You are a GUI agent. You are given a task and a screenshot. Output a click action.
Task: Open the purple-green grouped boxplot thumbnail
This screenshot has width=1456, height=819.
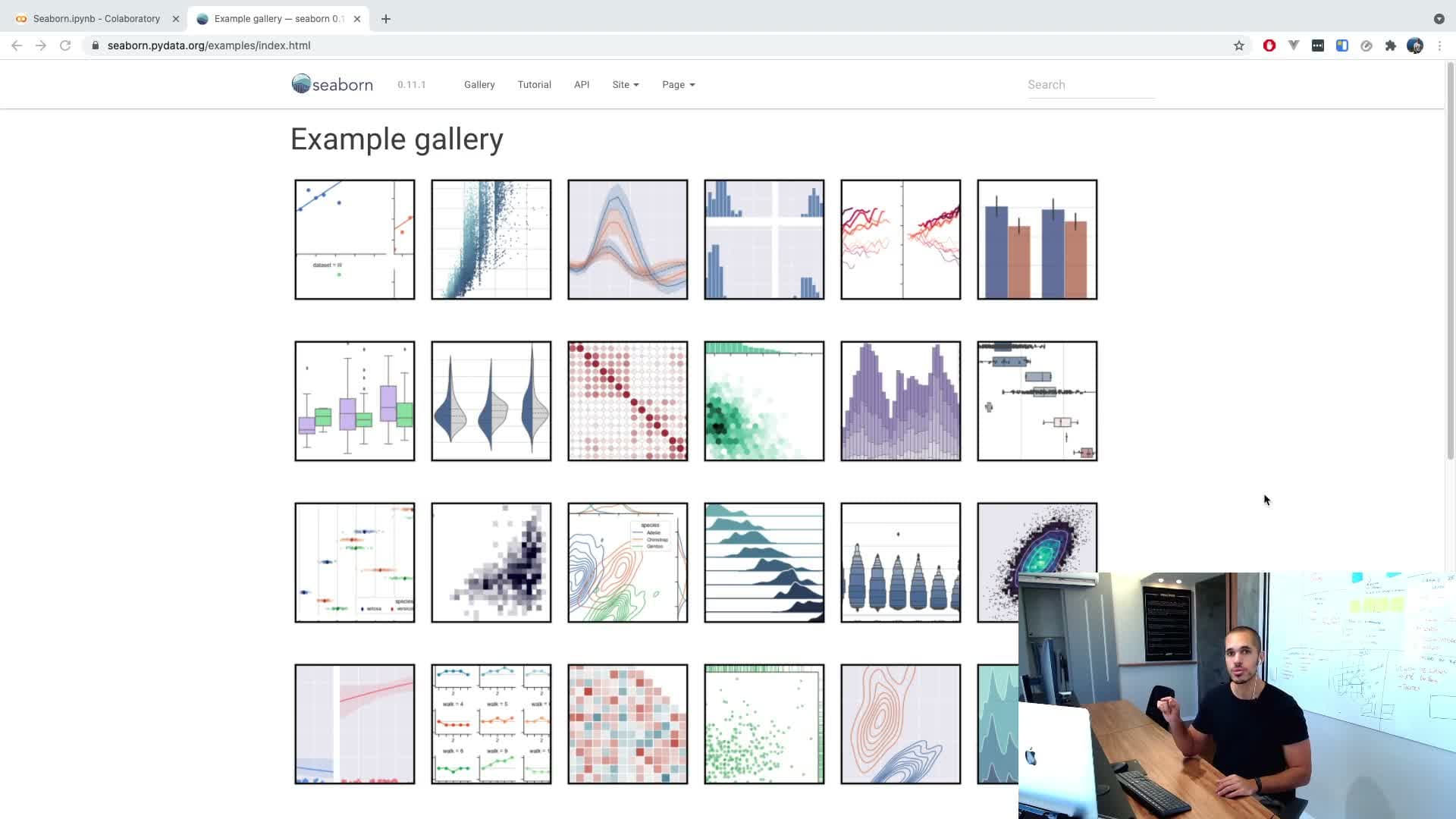pyautogui.click(x=355, y=401)
